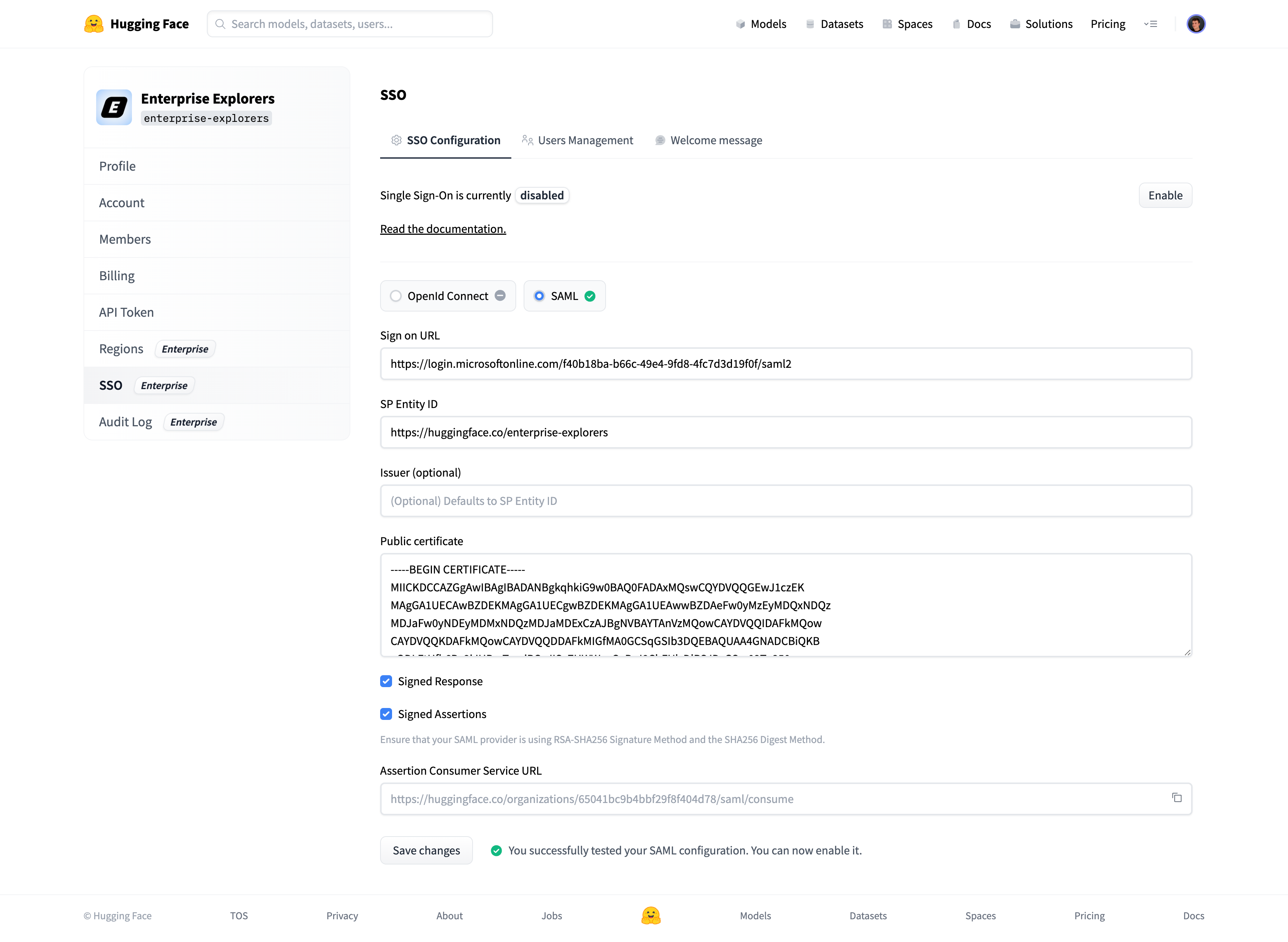
Task: Switch to the Users Management tab
Action: tap(577, 140)
